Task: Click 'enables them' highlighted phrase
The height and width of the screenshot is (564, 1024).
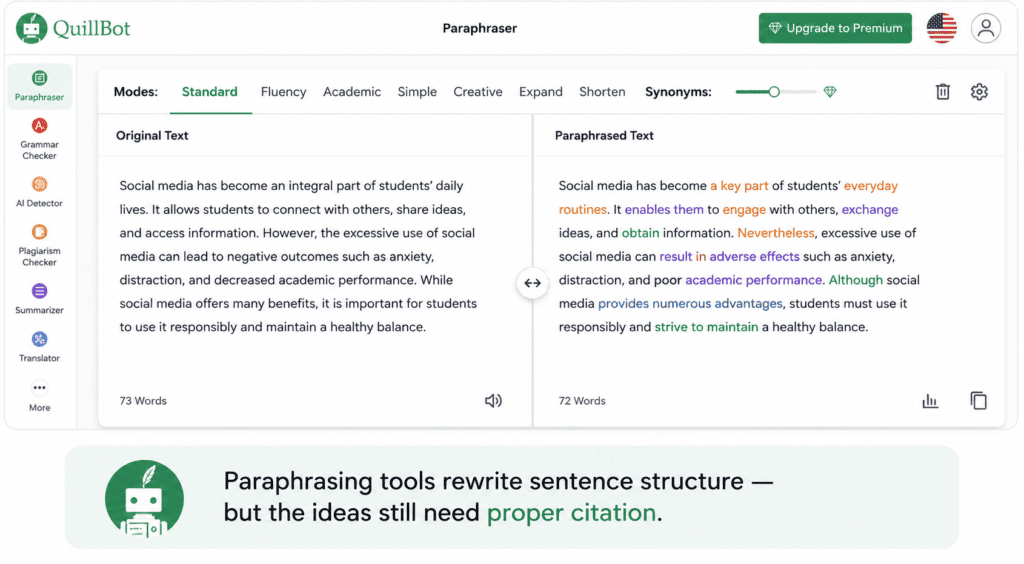Action: coord(664,209)
